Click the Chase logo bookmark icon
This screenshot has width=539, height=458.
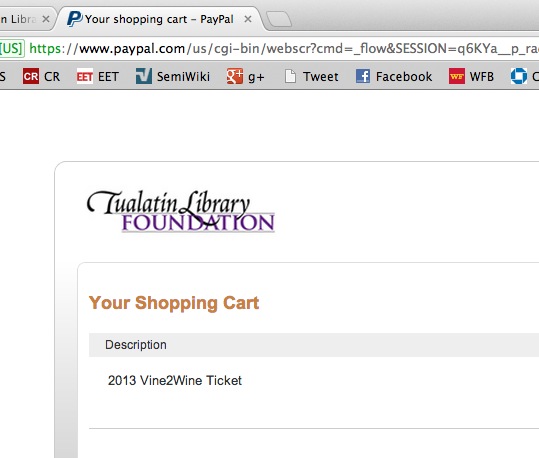pyautogui.click(x=519, y=76)
